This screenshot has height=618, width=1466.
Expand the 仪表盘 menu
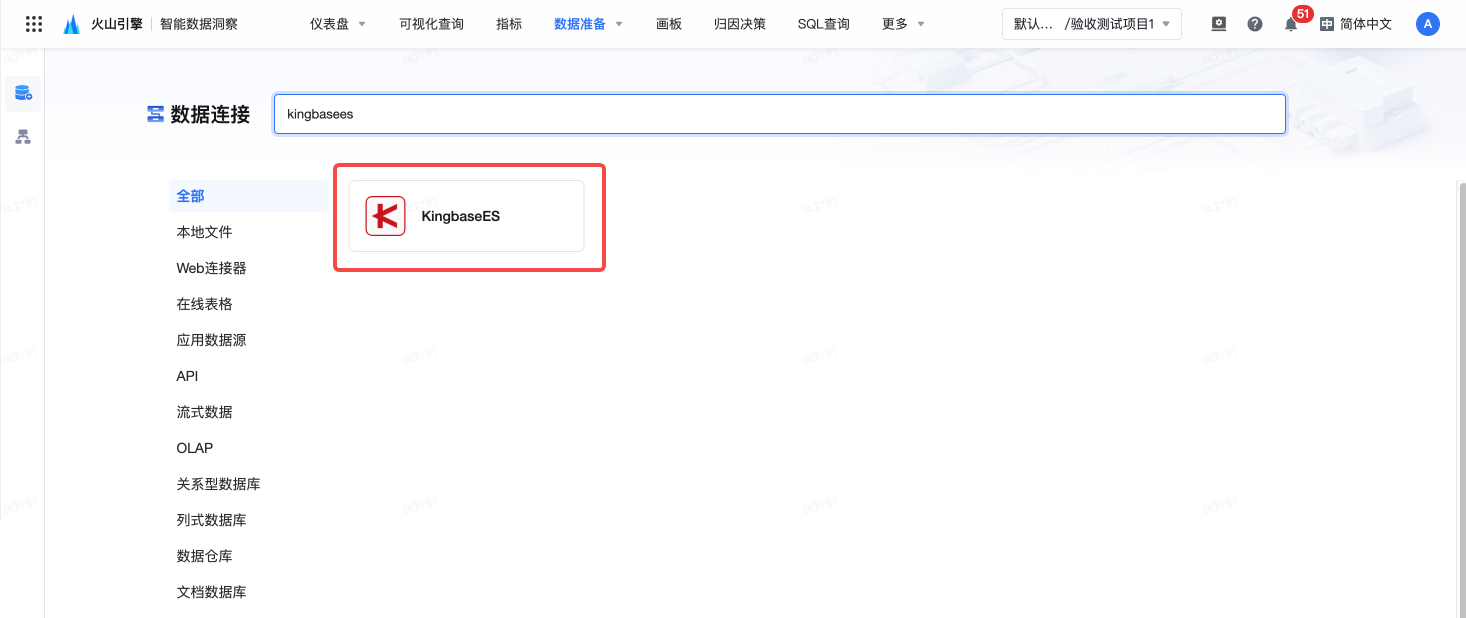tap(338, 24)
